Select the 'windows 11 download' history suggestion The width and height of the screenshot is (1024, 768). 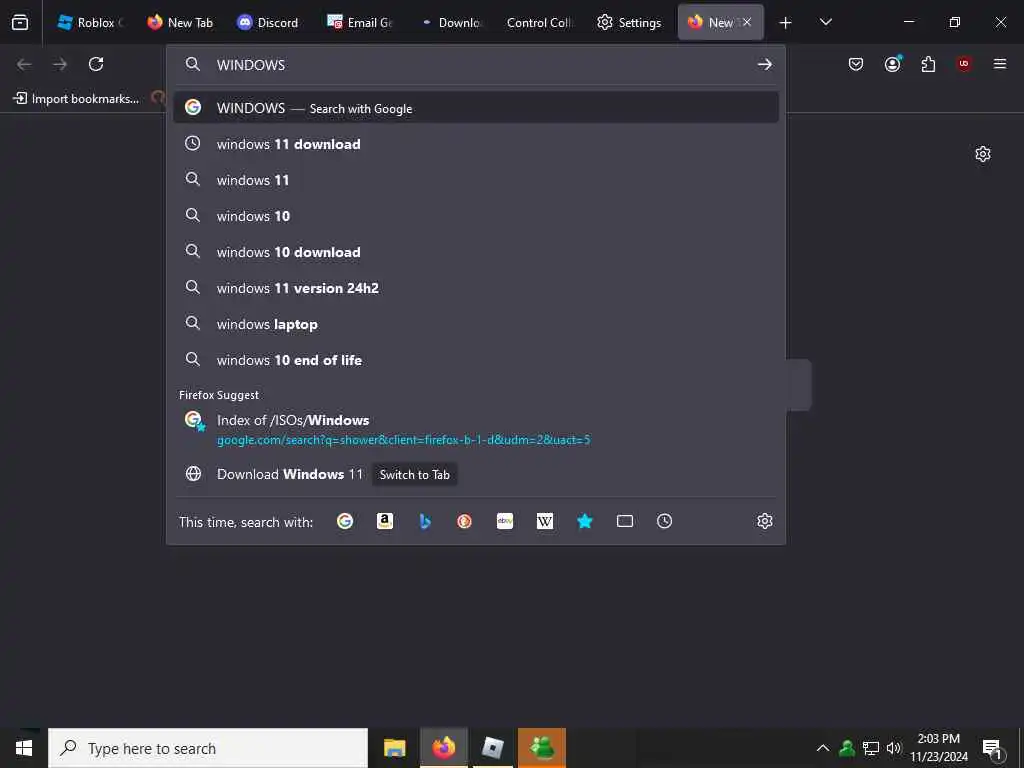475,144
